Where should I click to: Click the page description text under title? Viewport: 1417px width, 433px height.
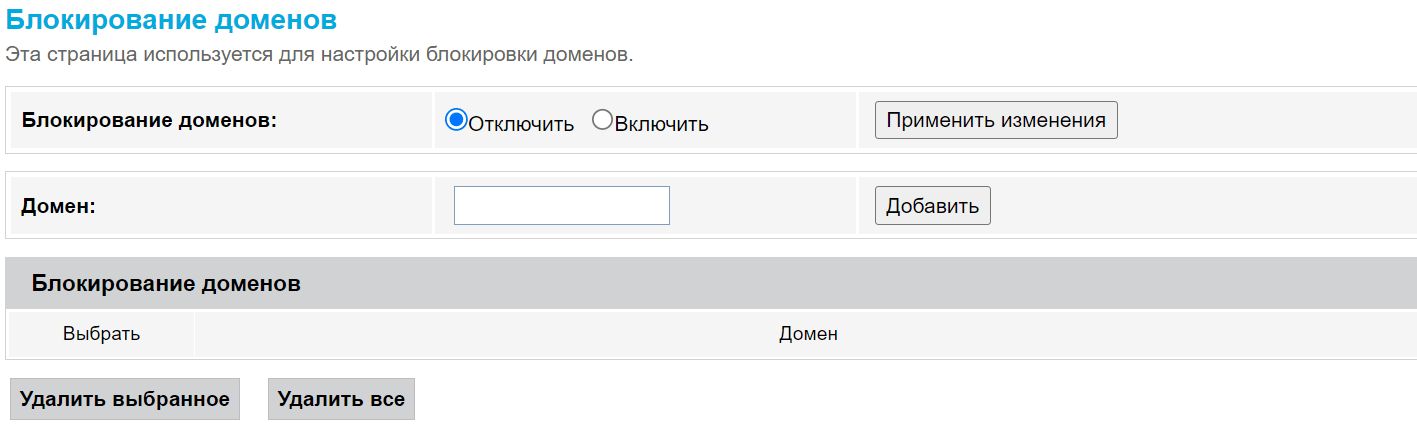point(319,54)
